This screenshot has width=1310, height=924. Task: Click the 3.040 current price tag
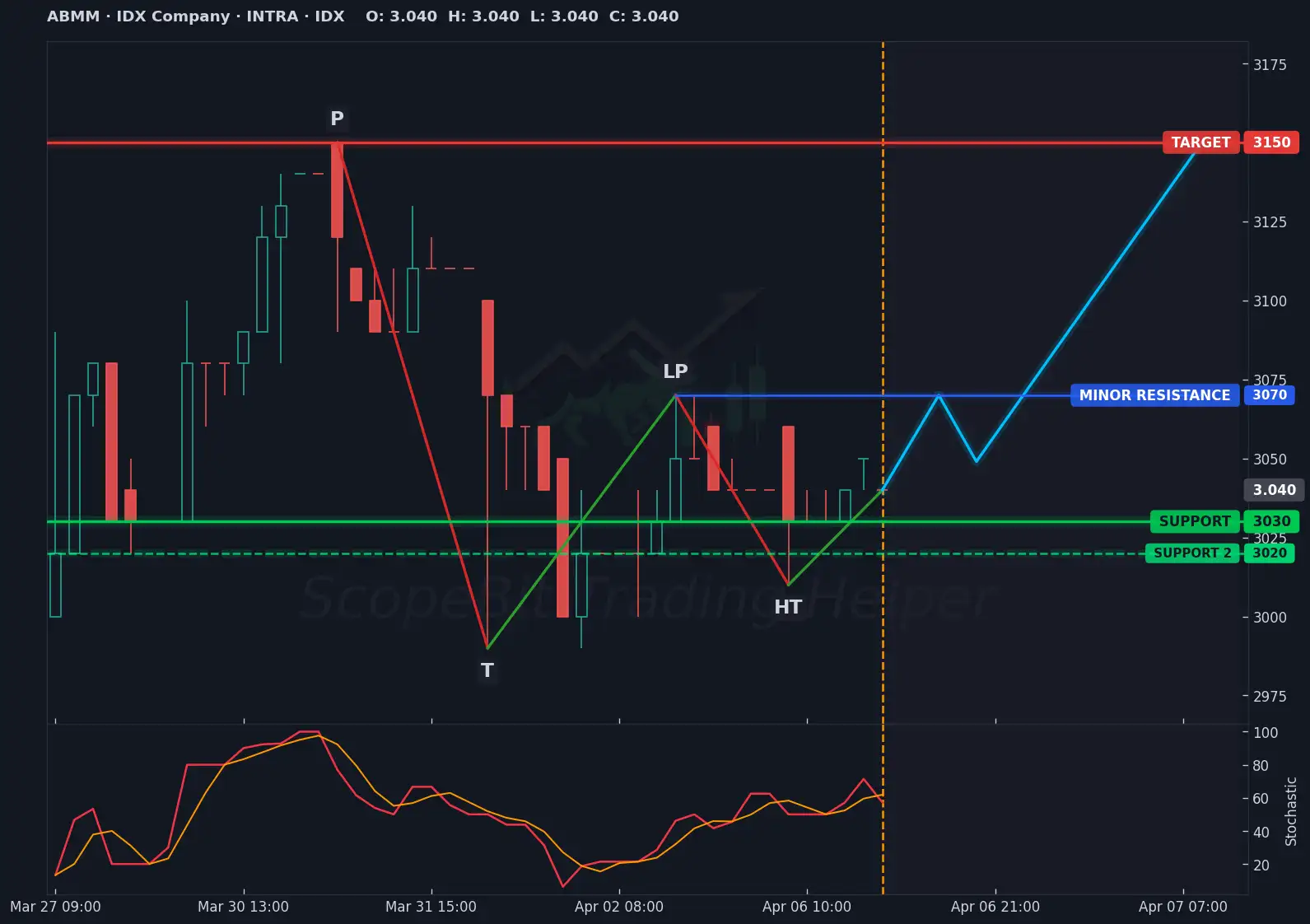click(x=1274, y=490)
